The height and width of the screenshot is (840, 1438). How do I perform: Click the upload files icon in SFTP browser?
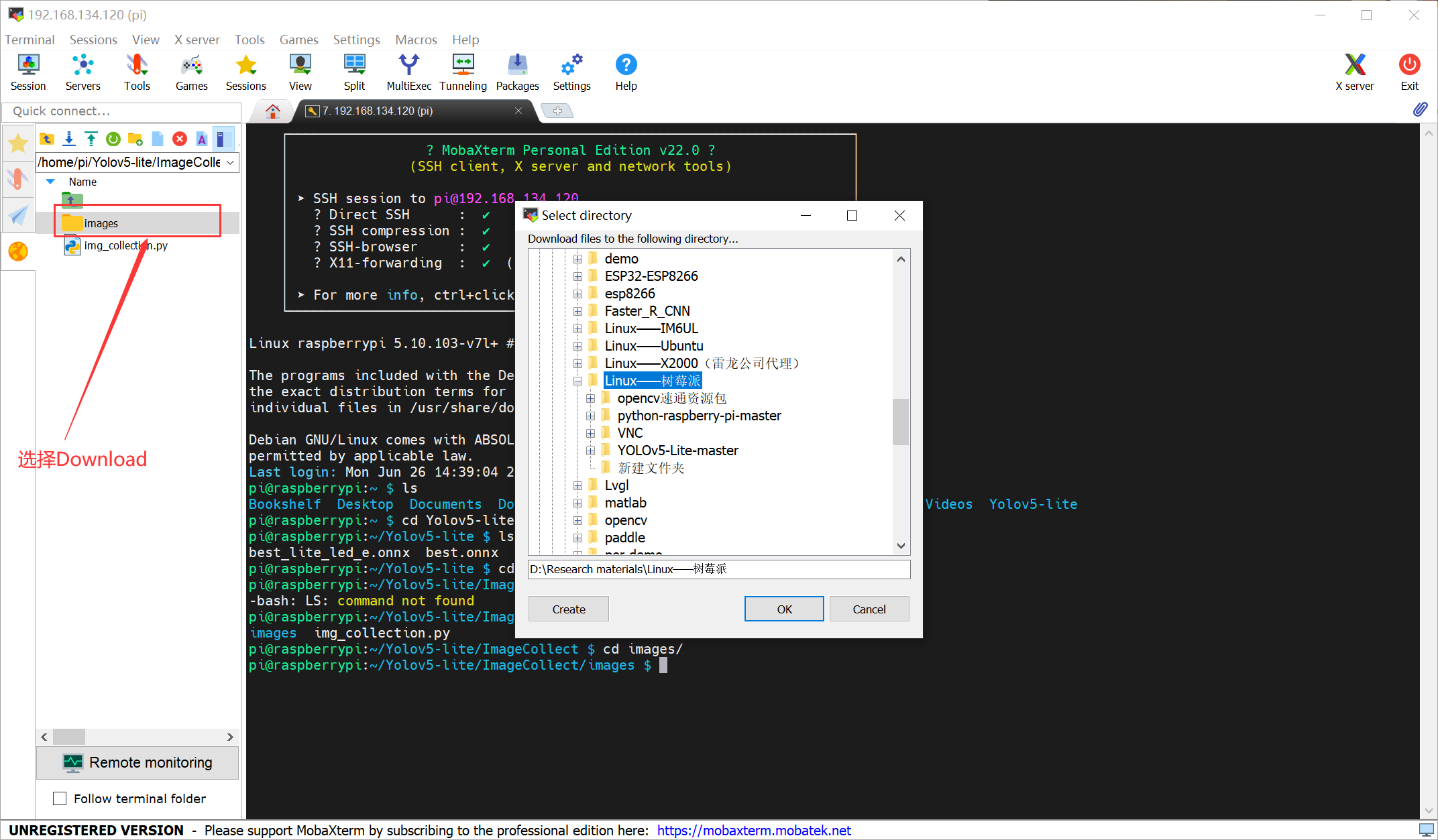tap(91, 139)
